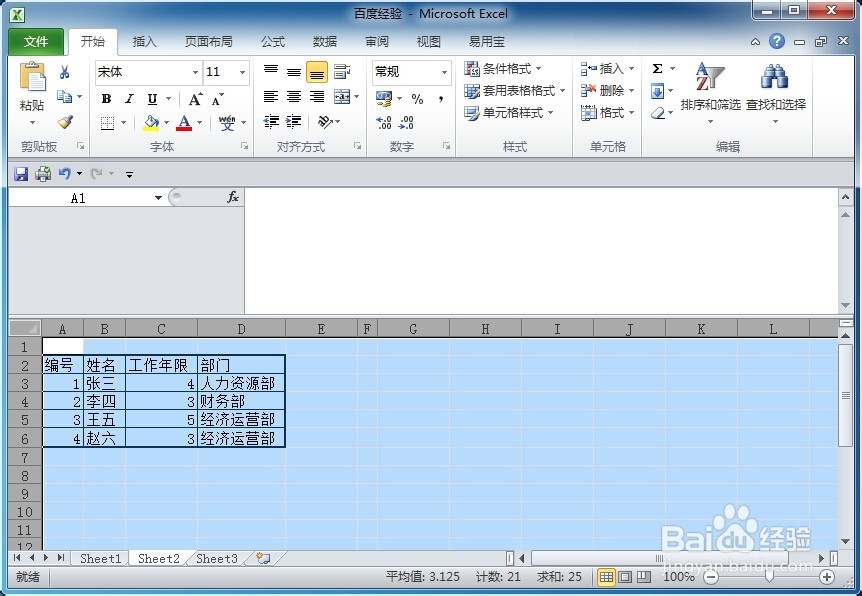The image size is (862, 596).
Task: Switch to Sheet3 tab
Action: coord(217,559)
